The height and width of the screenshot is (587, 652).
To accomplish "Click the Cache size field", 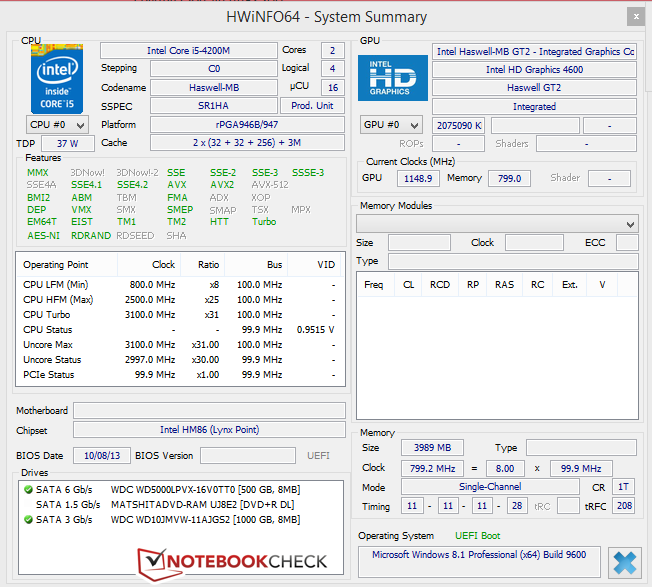I will click(247, 143).
